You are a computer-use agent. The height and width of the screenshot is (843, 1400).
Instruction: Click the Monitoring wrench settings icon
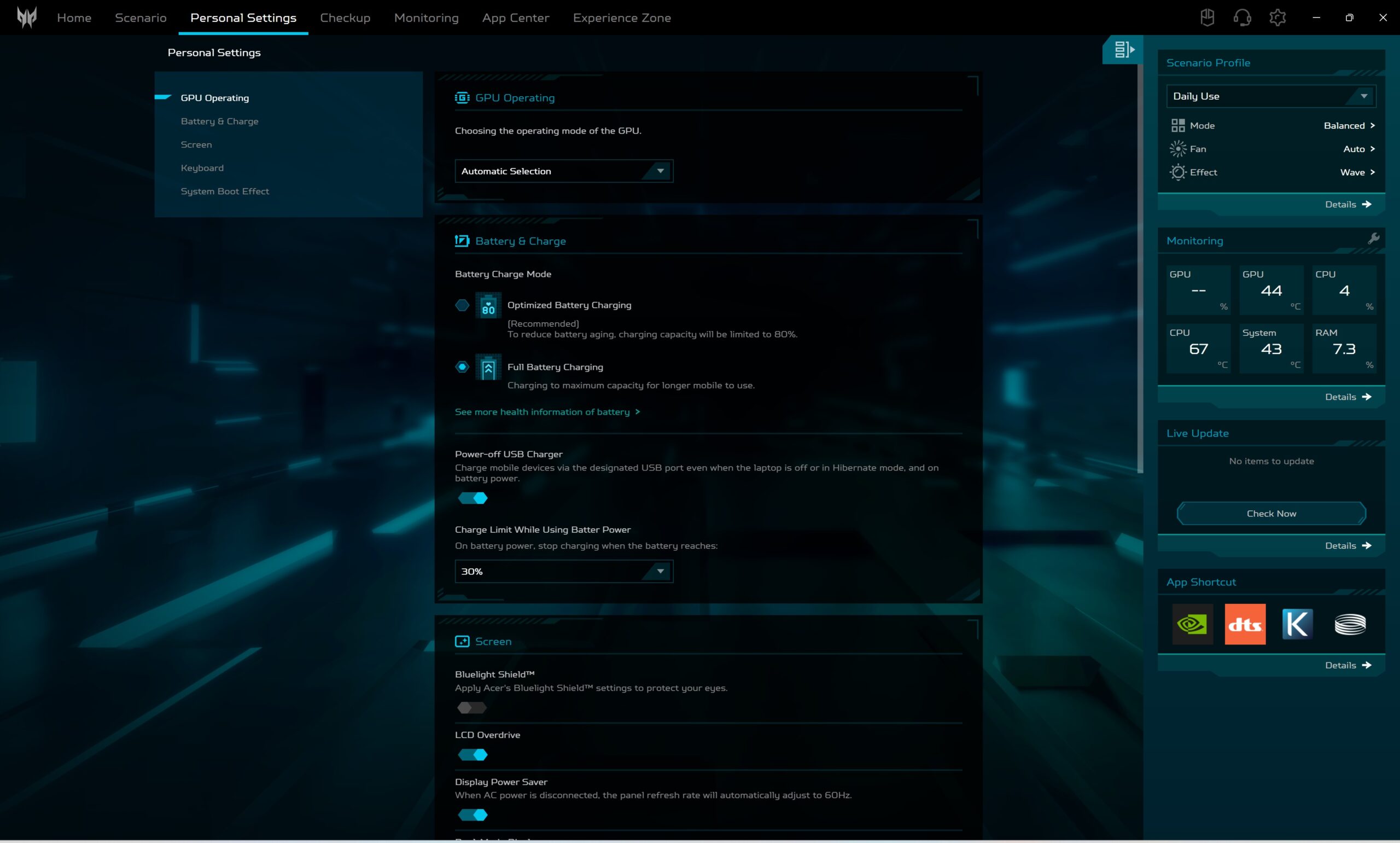click(x=1373, y=239)
